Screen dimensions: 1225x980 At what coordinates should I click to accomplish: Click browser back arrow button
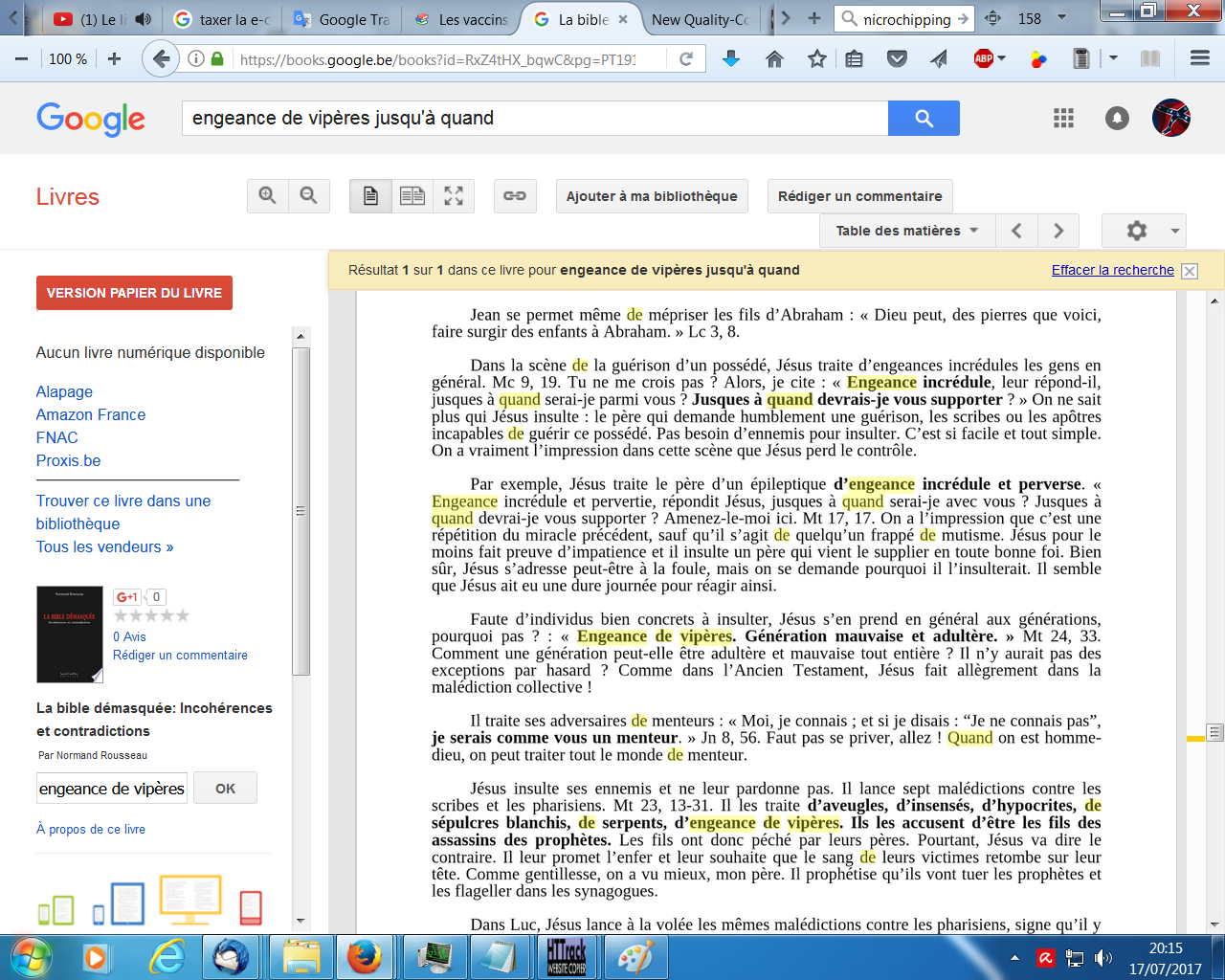(x=162, y=59)
